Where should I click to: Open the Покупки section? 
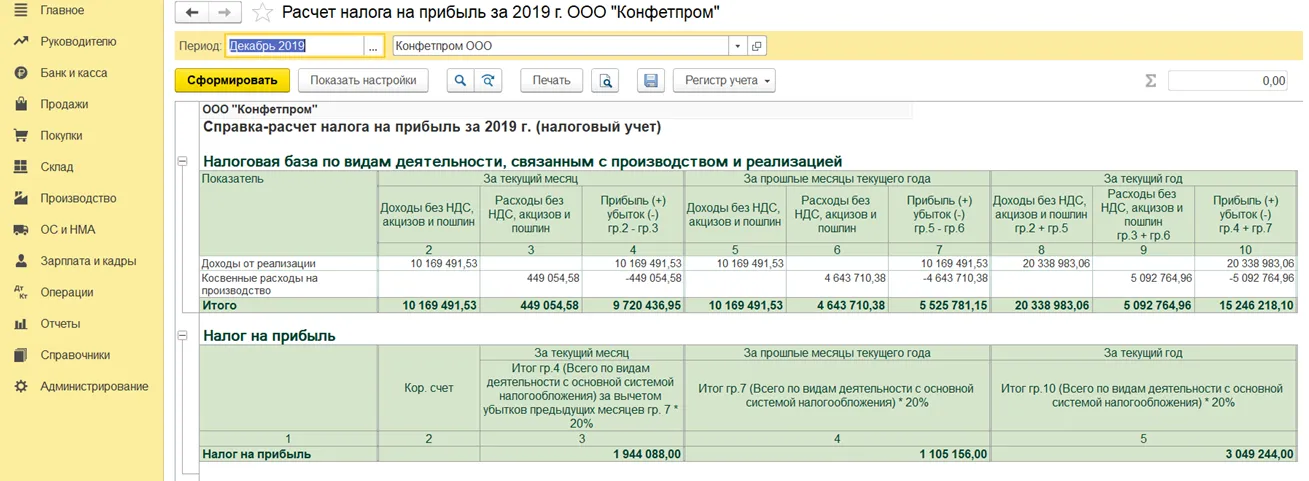[61, 135]
